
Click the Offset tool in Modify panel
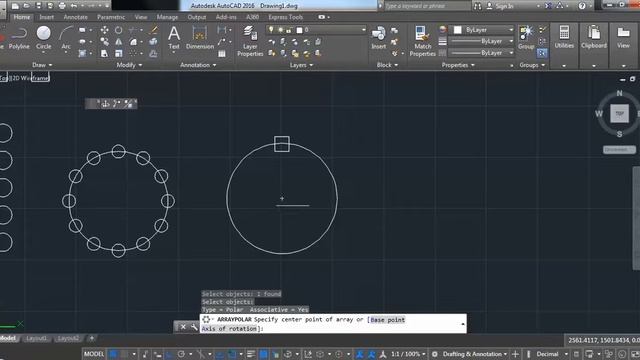click(x=153, y=53)
